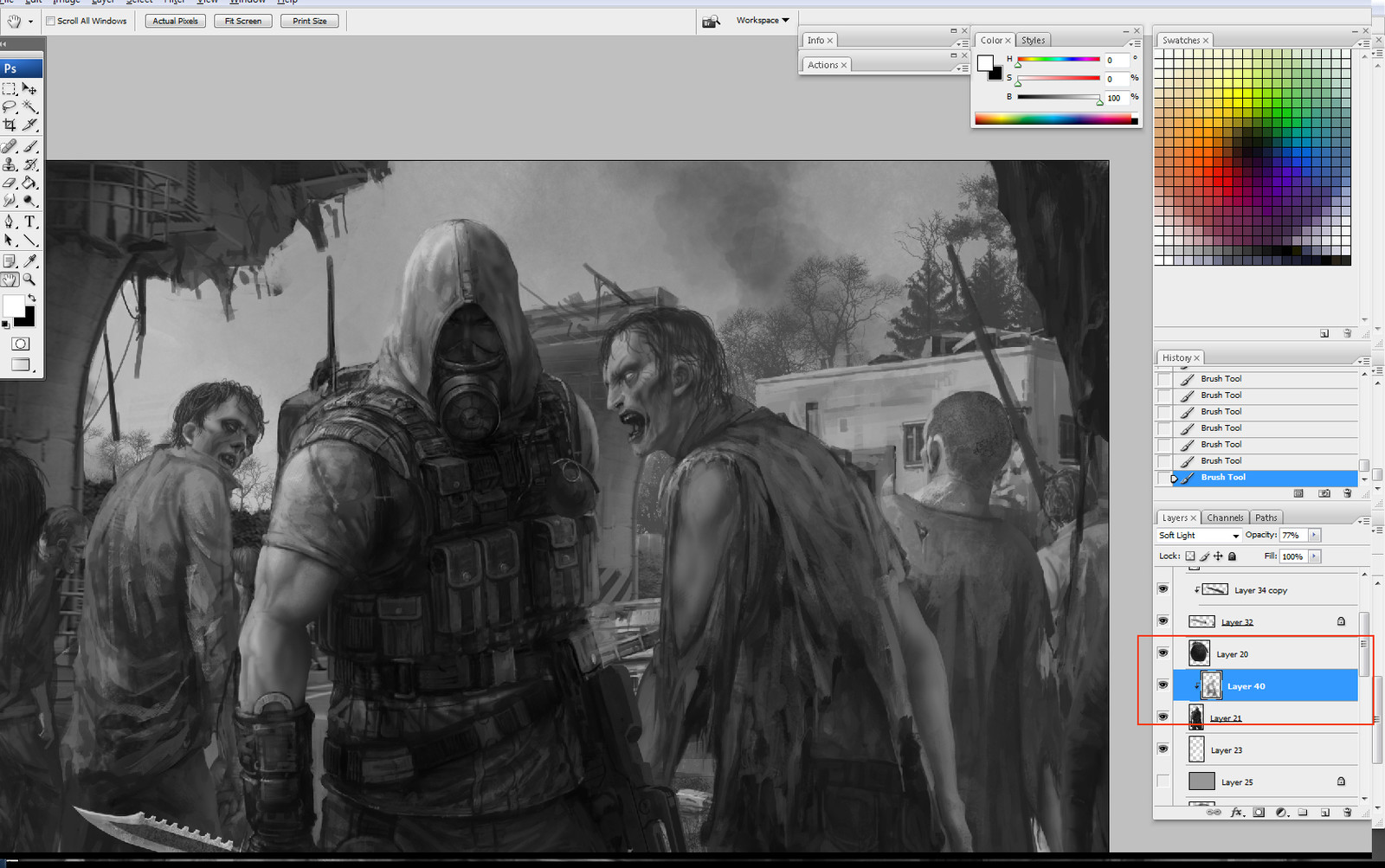Select the Slice tool
The image size is (1385, 868).
pos(29,125)
